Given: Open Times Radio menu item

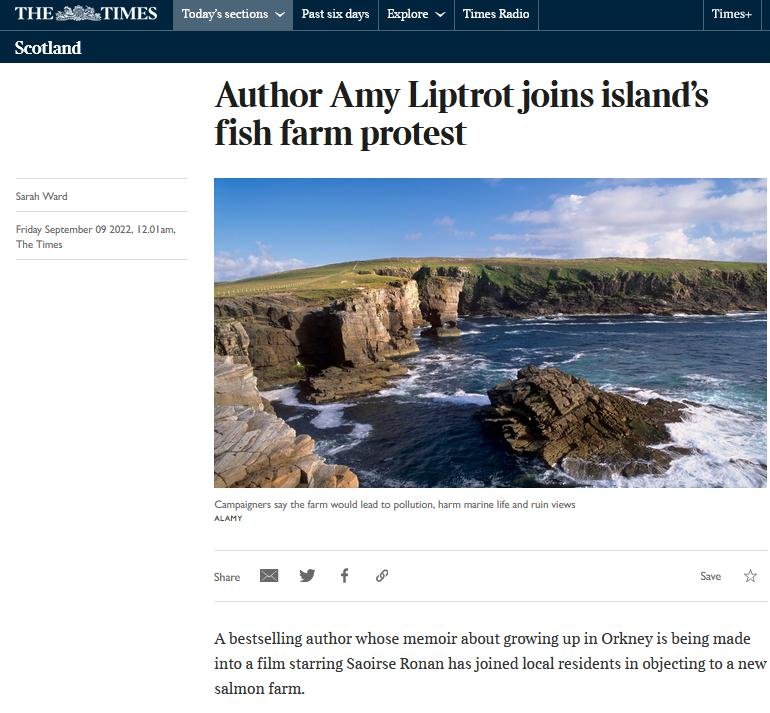Looking at the screenshot, I should pyautogui.click(x=496, y=14).
